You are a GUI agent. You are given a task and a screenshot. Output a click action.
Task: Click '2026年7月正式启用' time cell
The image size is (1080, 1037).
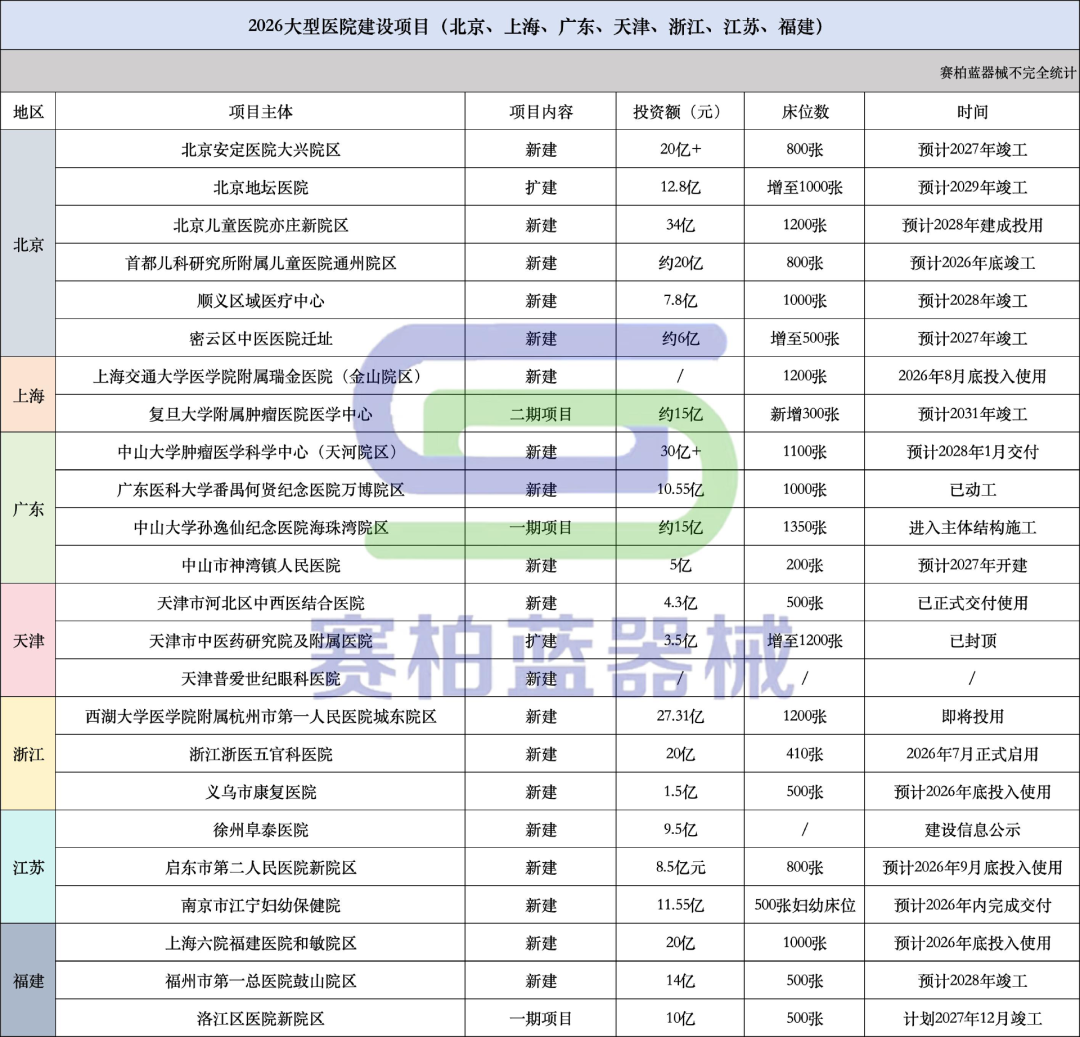click(x=972, y=754)
